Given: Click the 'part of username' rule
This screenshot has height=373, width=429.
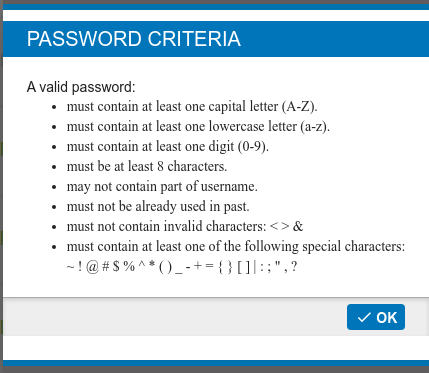Looking at the screenshot, I should 162,186.
